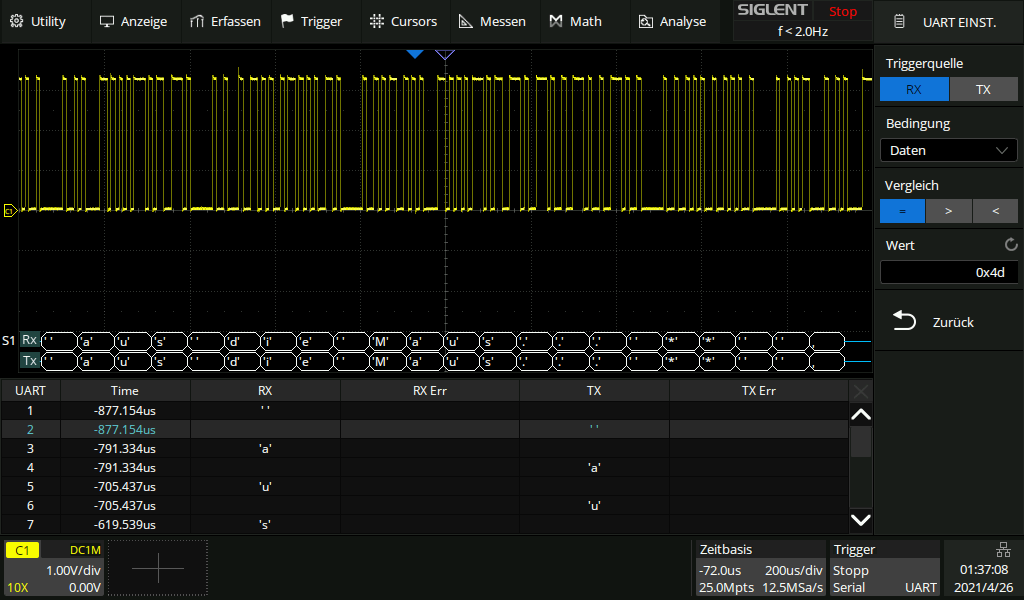
Task: Open the Utility menu
Action: [x=38, y=21]
